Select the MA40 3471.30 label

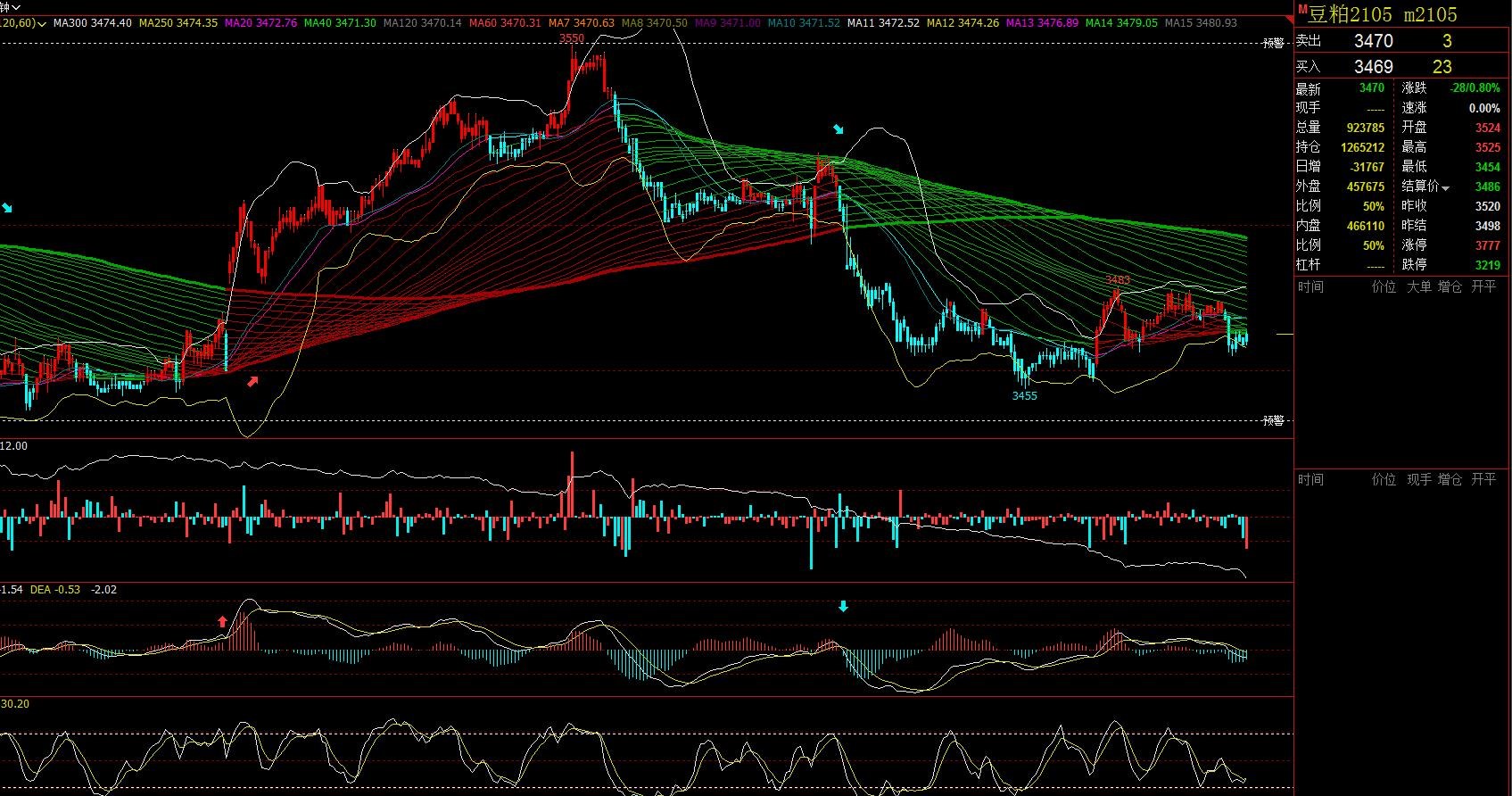click(340, 23)
